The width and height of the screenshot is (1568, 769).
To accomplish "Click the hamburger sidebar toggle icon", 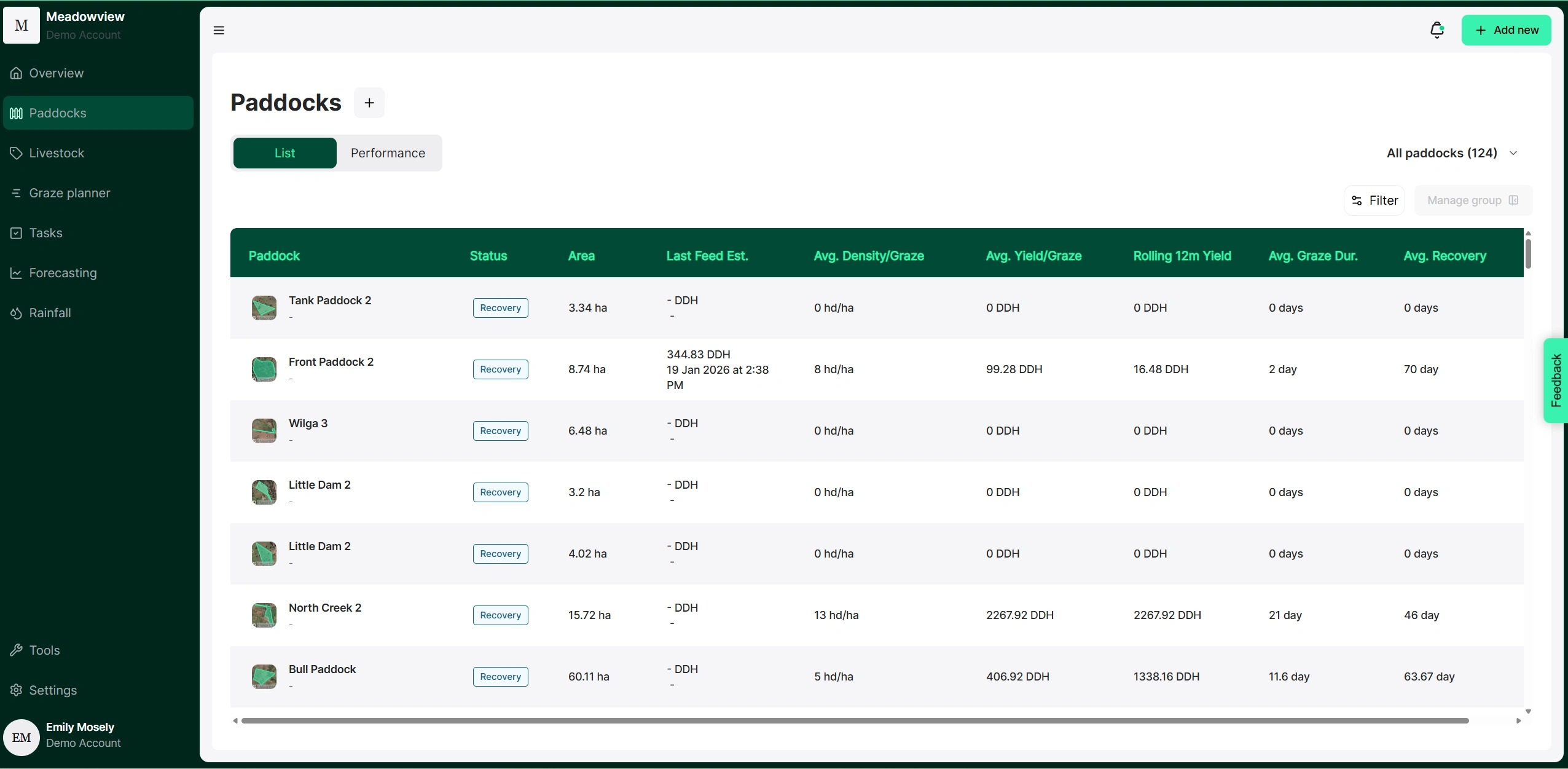I will [x=219, y=30].
